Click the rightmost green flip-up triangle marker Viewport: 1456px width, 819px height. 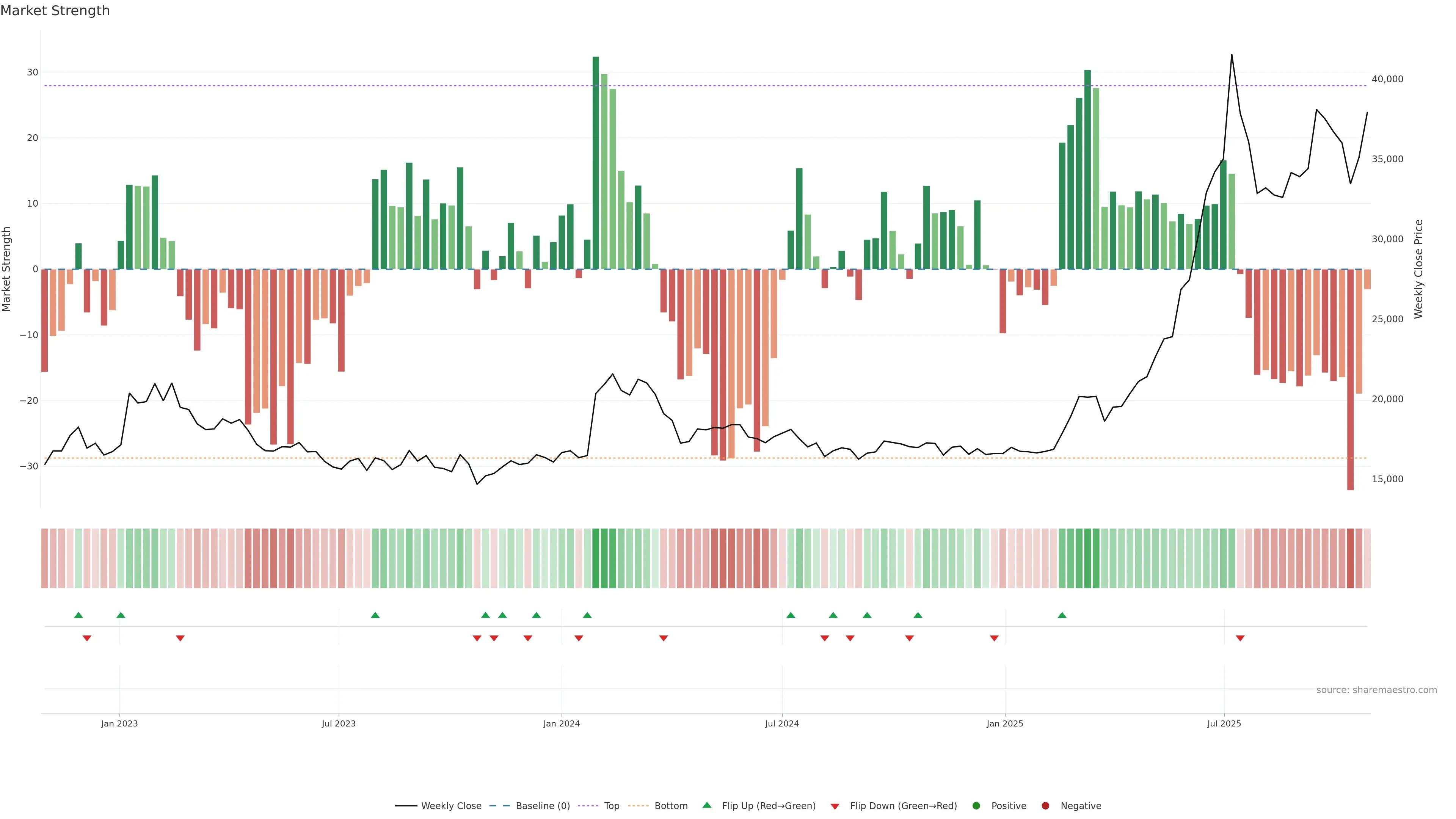point(1062,615)
